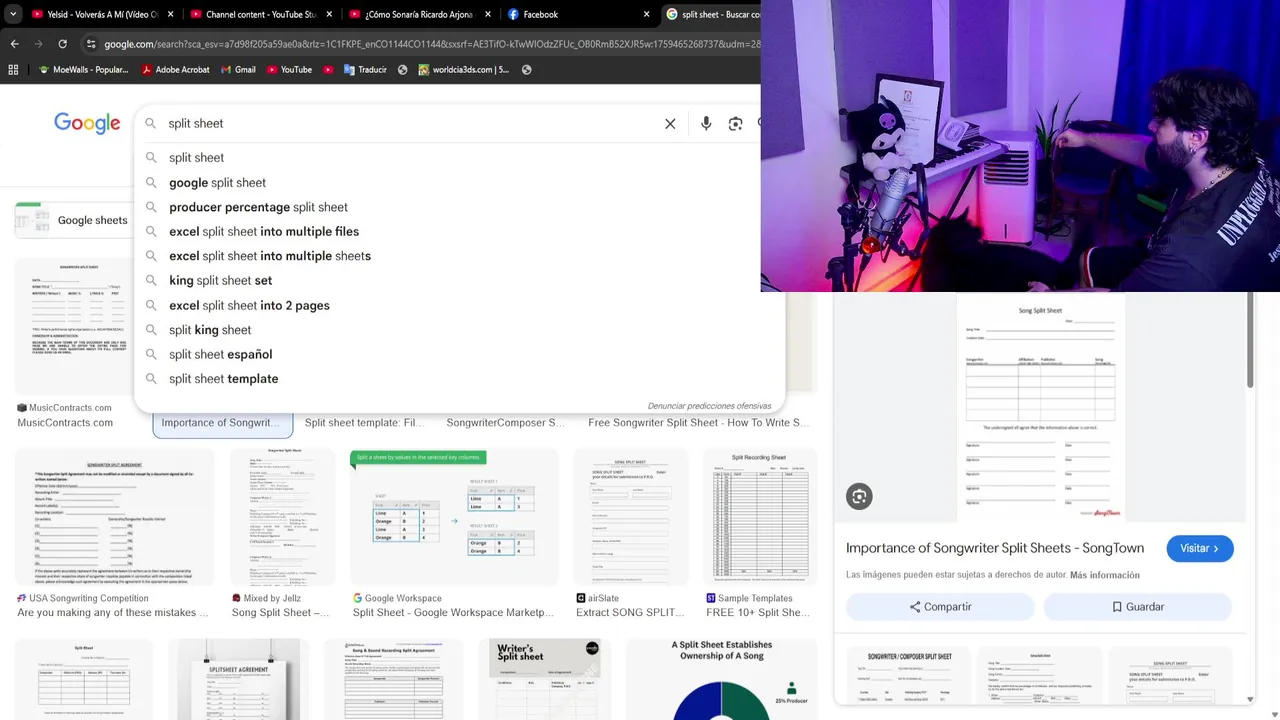The image size is (1280, 720).
Task: Go back to previous page
Action: tap(14, 44)
